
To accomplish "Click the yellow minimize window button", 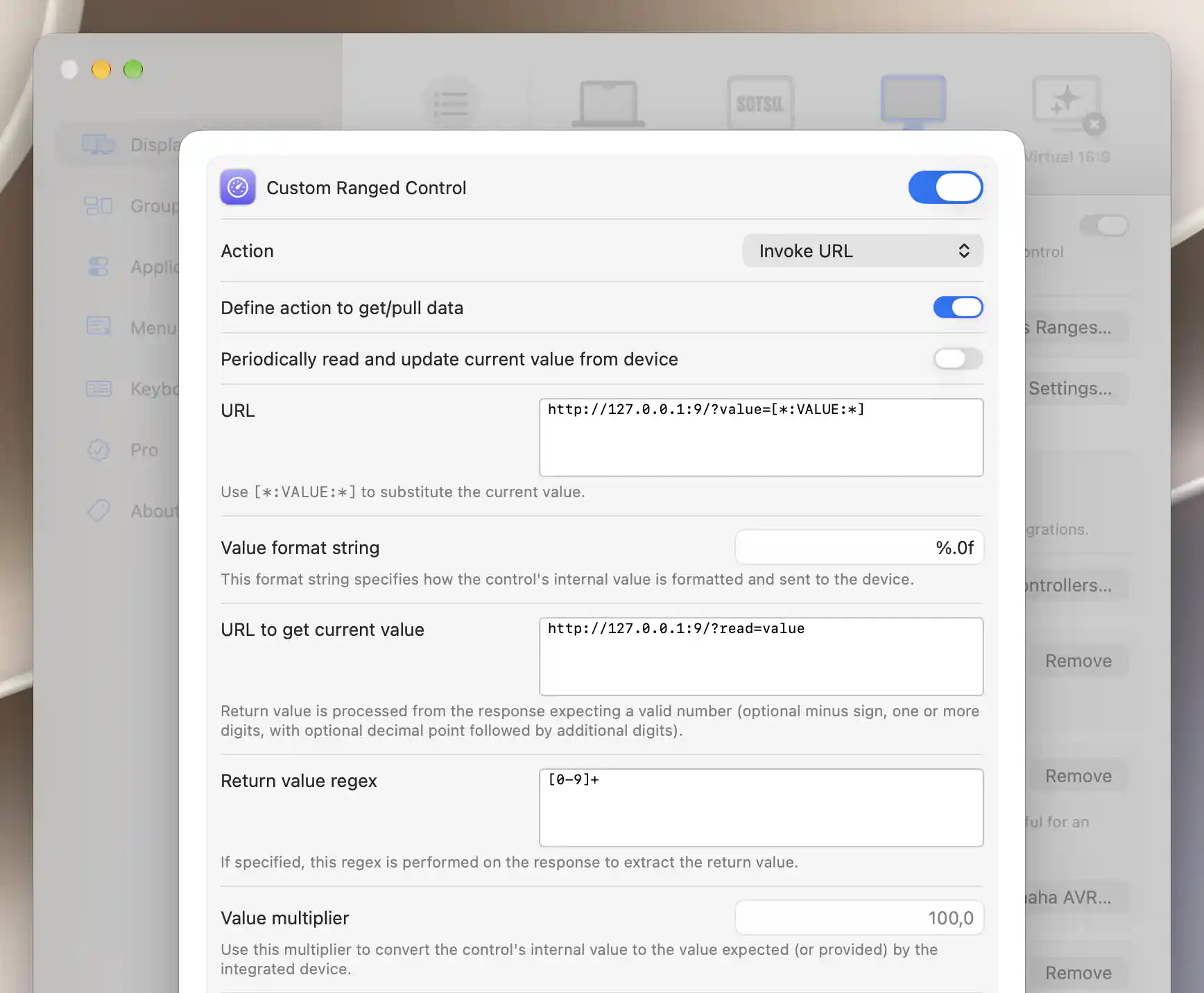I will [101, 69].
